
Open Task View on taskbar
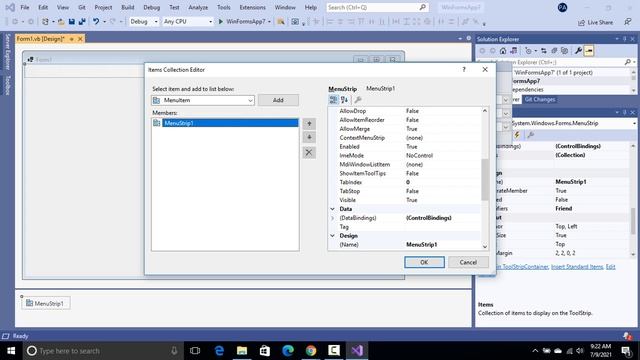pos(195,351)
